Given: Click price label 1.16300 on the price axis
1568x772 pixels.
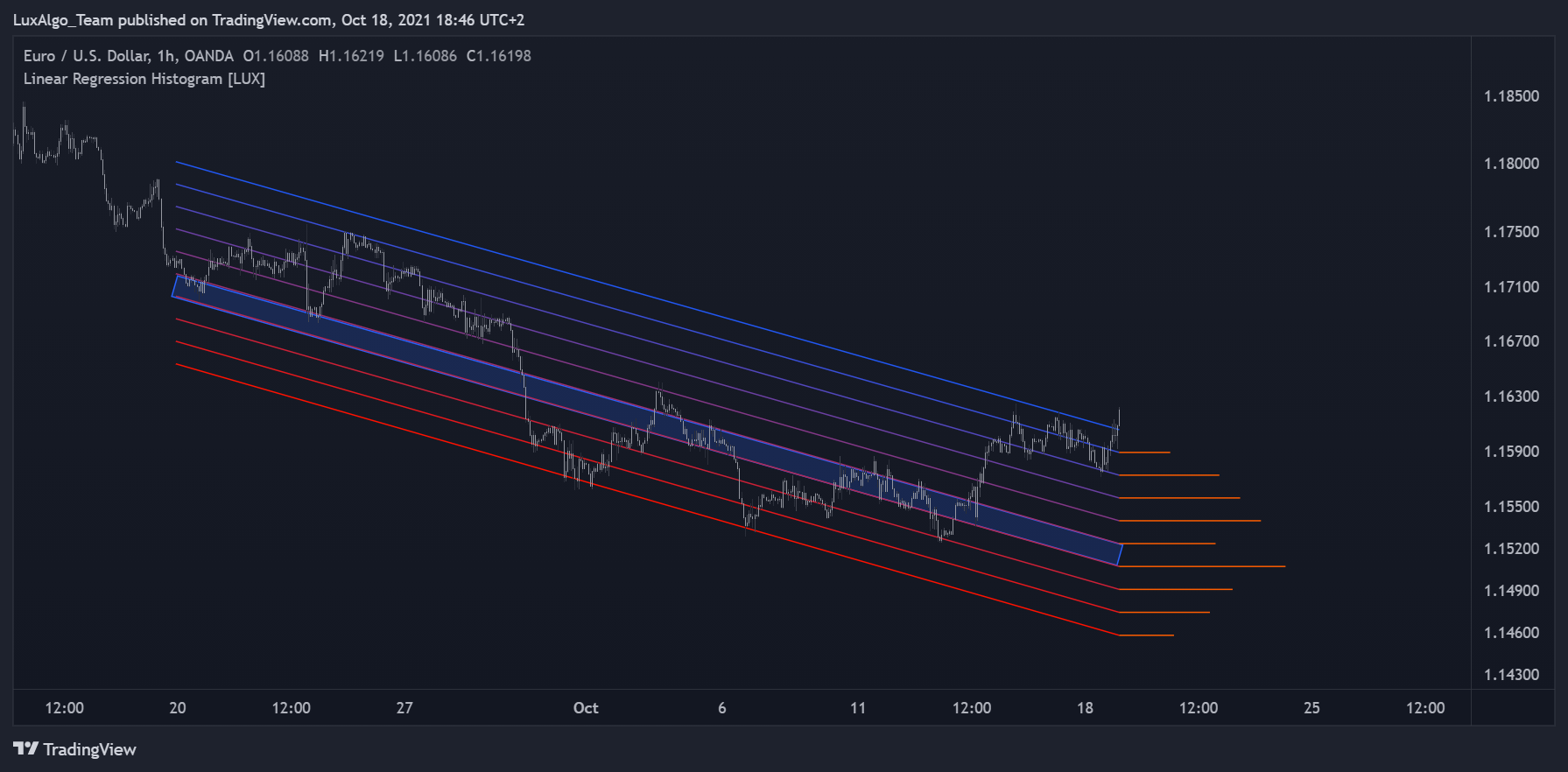Looking at the screenshot, I should click(1511, 397).
